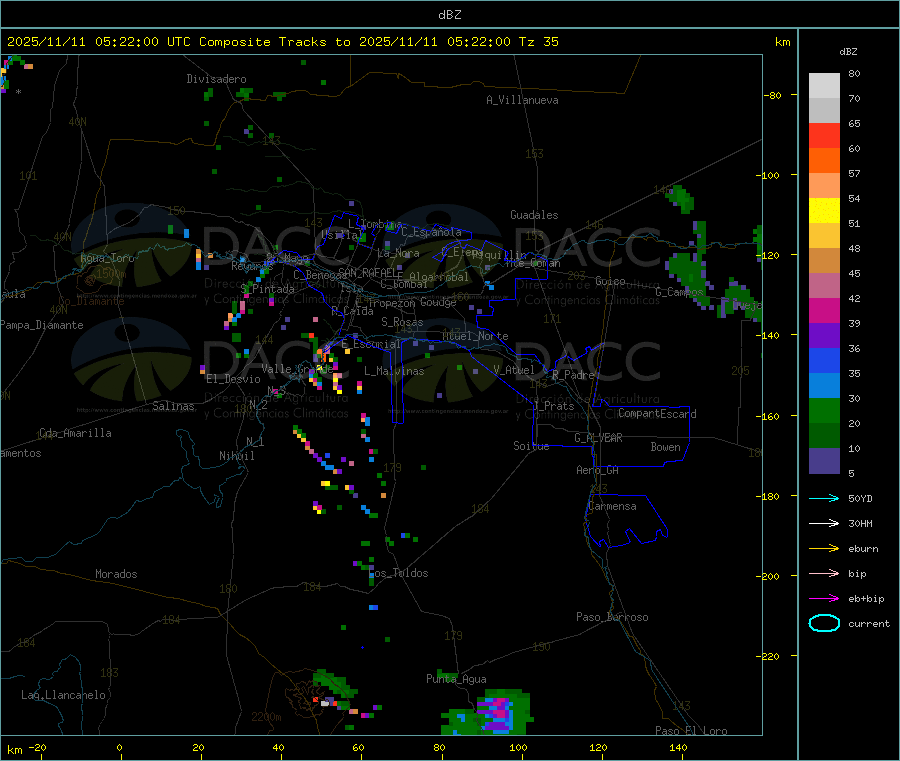
Task: Click the 'Salinas' map label
Action: 173,406
